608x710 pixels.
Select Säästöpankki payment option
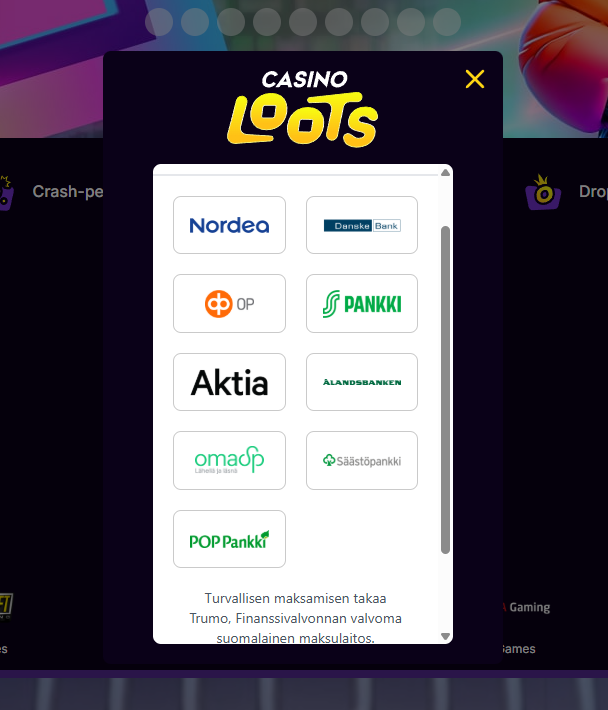pyautogui.click(x=362, y=461)
